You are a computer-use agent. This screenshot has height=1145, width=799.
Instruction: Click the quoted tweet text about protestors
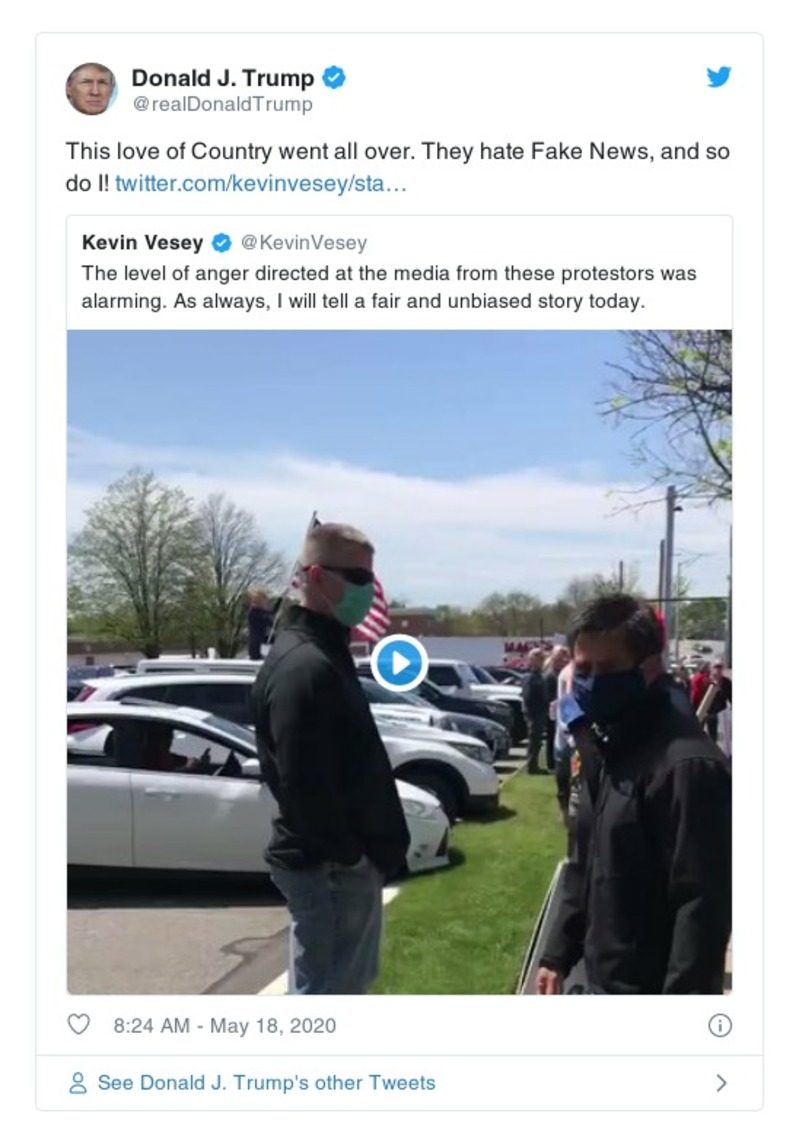pos(388,286)
